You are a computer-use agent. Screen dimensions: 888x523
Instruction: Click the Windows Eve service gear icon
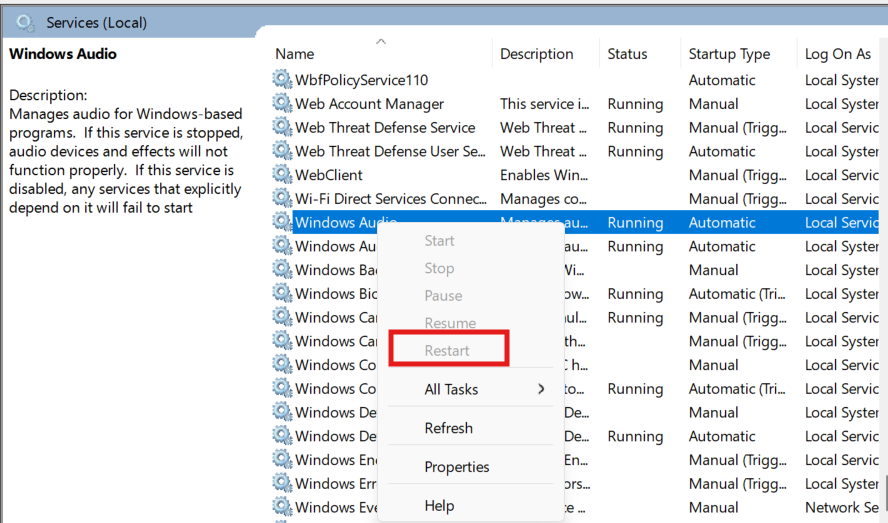(281, 507)
